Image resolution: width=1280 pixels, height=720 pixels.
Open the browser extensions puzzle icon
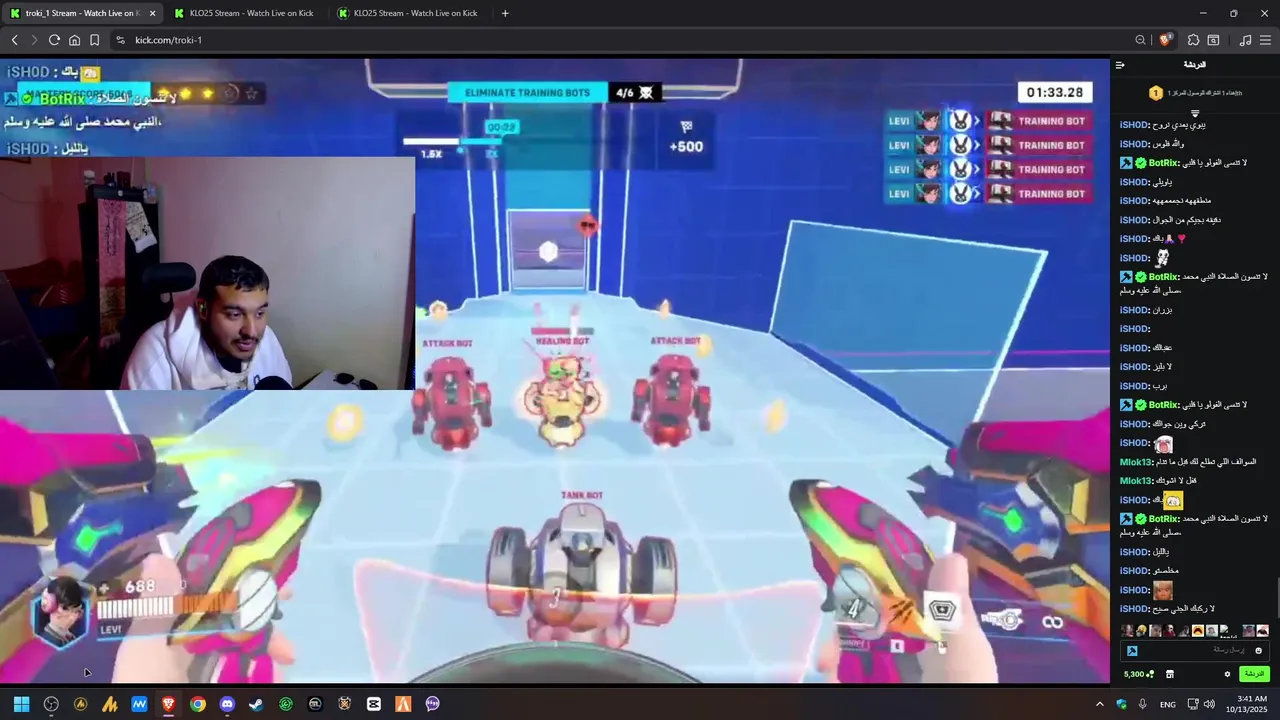pos(1193,40)
